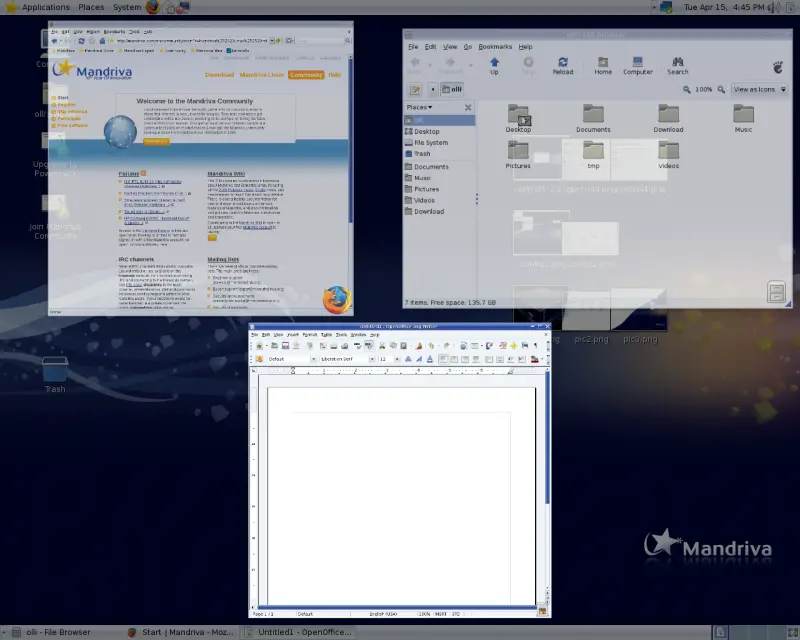
Task: Toggle Justified alignment in Writer
Action: [x=476, y=359]
